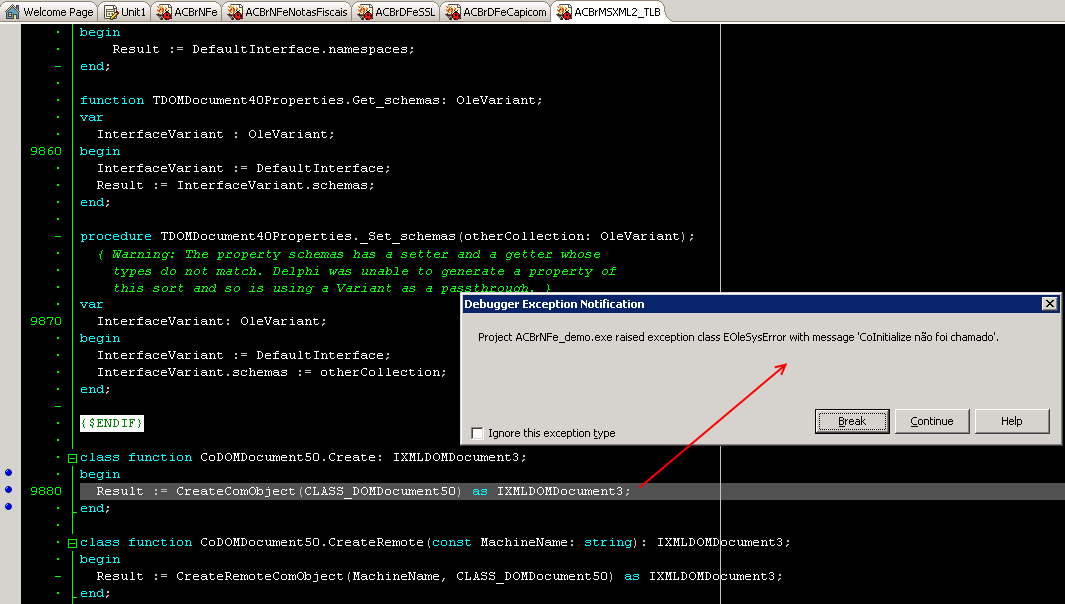This screenshot has width=1065, height=604.
Task: Click the CreateRemoteComObject code line
Action: 439,576
